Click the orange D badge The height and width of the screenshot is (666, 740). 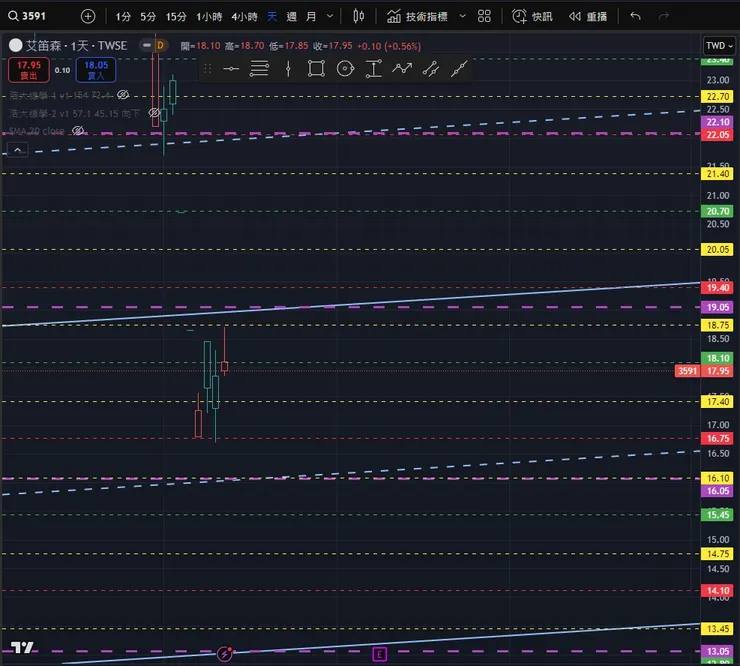160,45
